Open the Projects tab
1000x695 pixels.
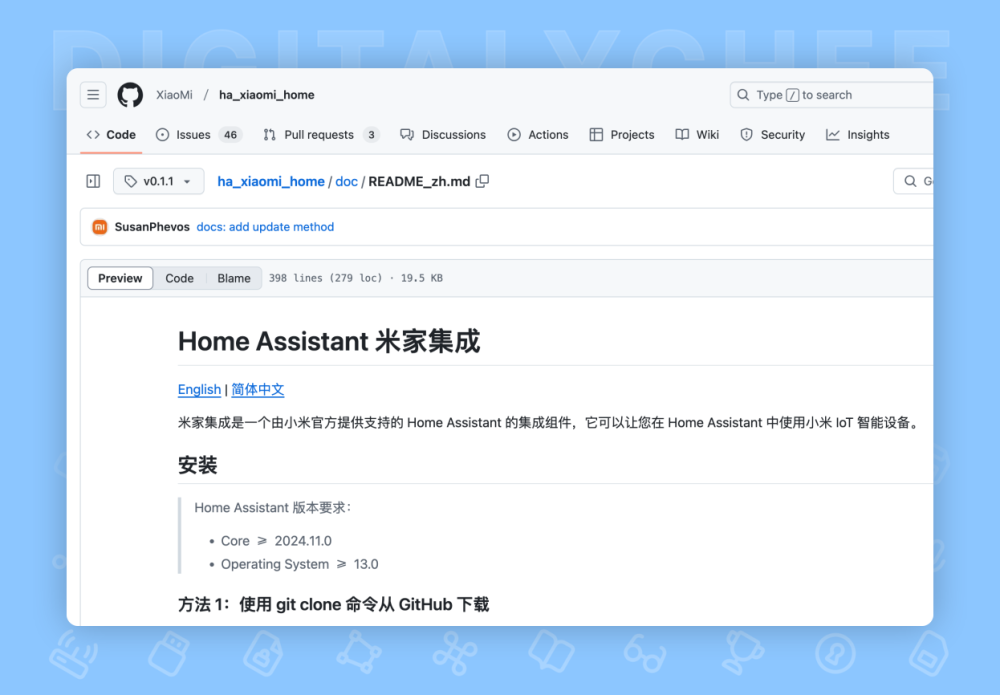(x=622, y=135)
